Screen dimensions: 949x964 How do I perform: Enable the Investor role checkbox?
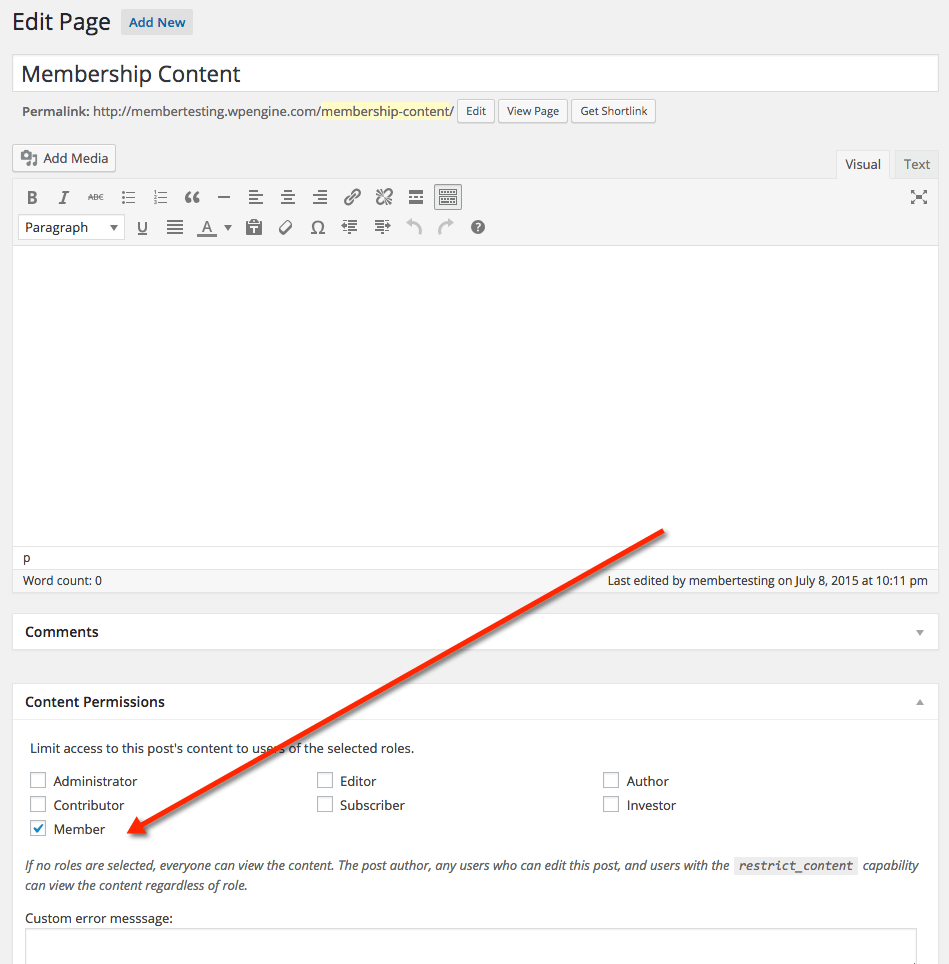point(611,805)
